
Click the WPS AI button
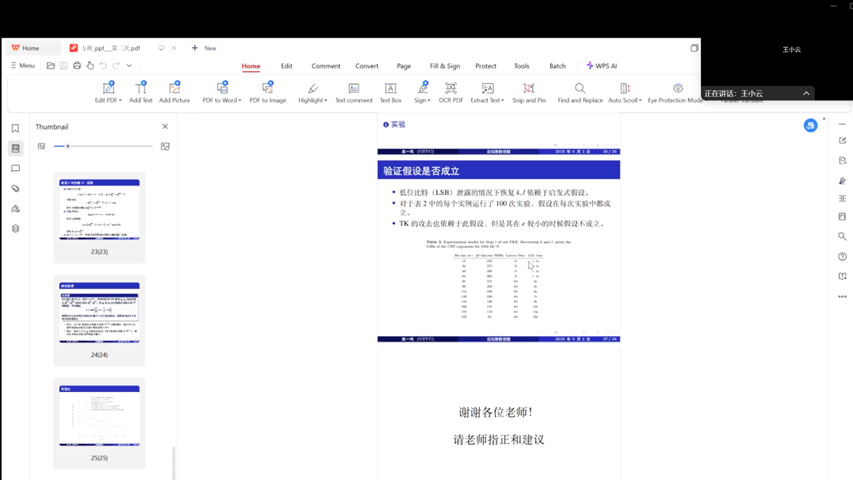[602, 66]
